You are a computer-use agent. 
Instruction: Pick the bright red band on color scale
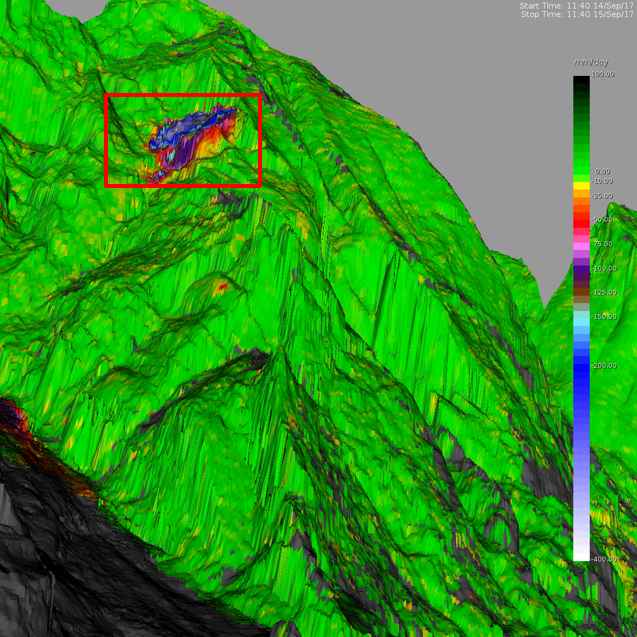coord(581,223)
